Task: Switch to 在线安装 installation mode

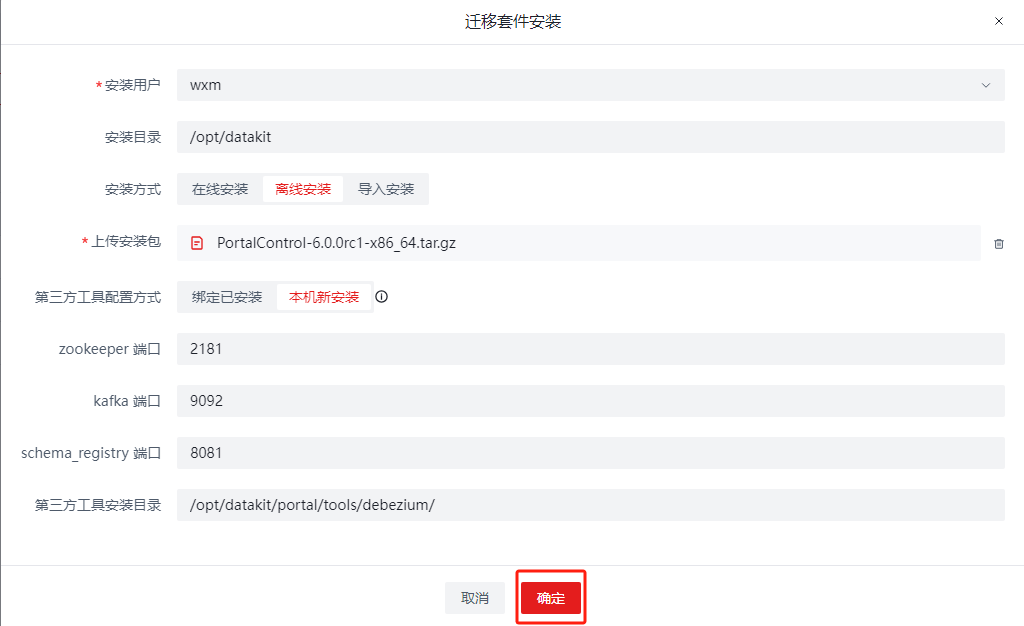Action: click(219, 189)
